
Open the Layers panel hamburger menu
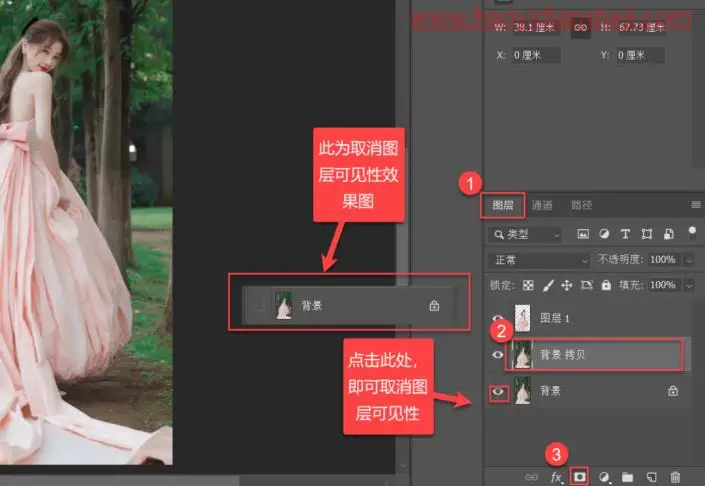[x=696, y=205]
